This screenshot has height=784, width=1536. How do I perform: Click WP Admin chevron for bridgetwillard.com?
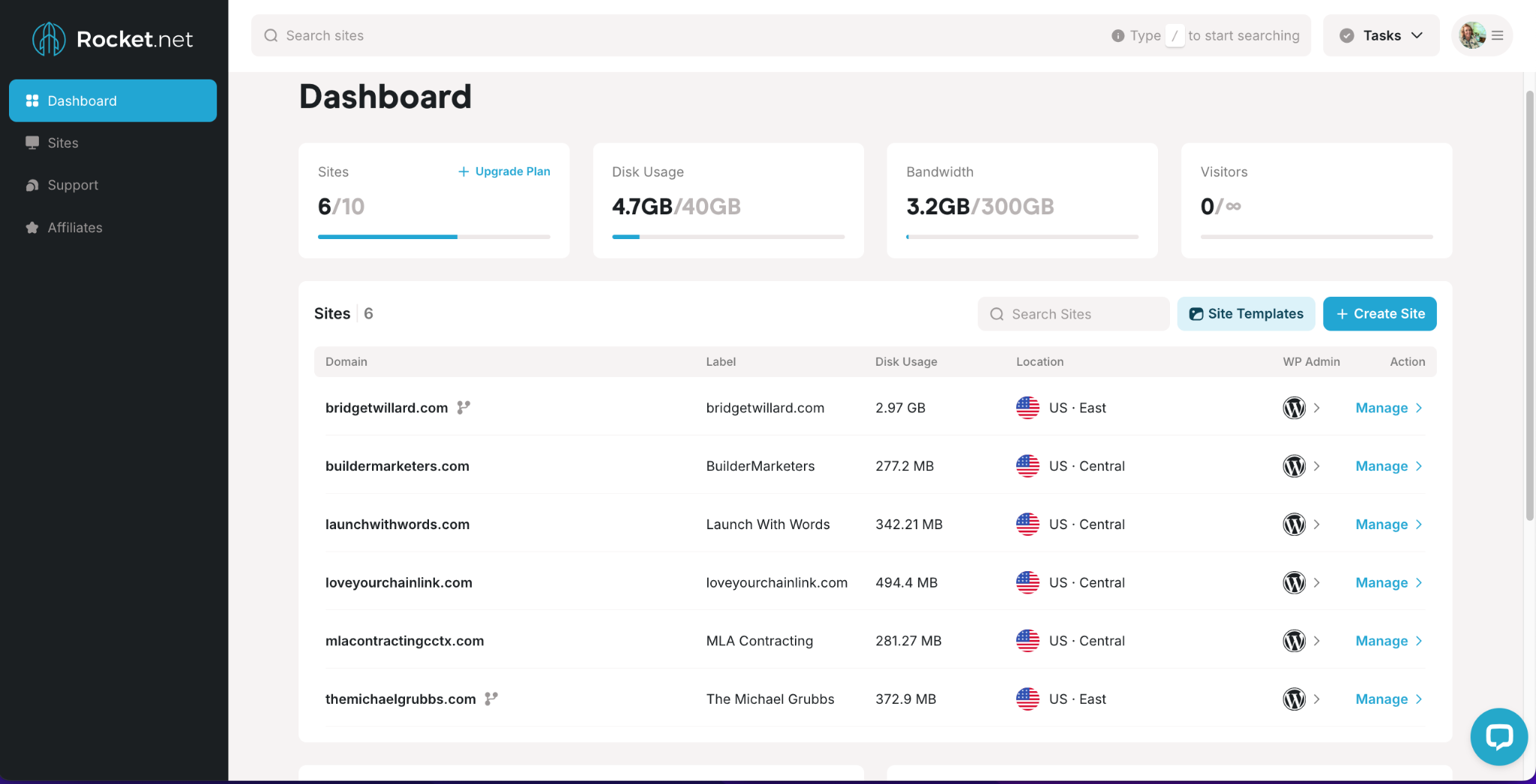click(x=1316, y=408)
